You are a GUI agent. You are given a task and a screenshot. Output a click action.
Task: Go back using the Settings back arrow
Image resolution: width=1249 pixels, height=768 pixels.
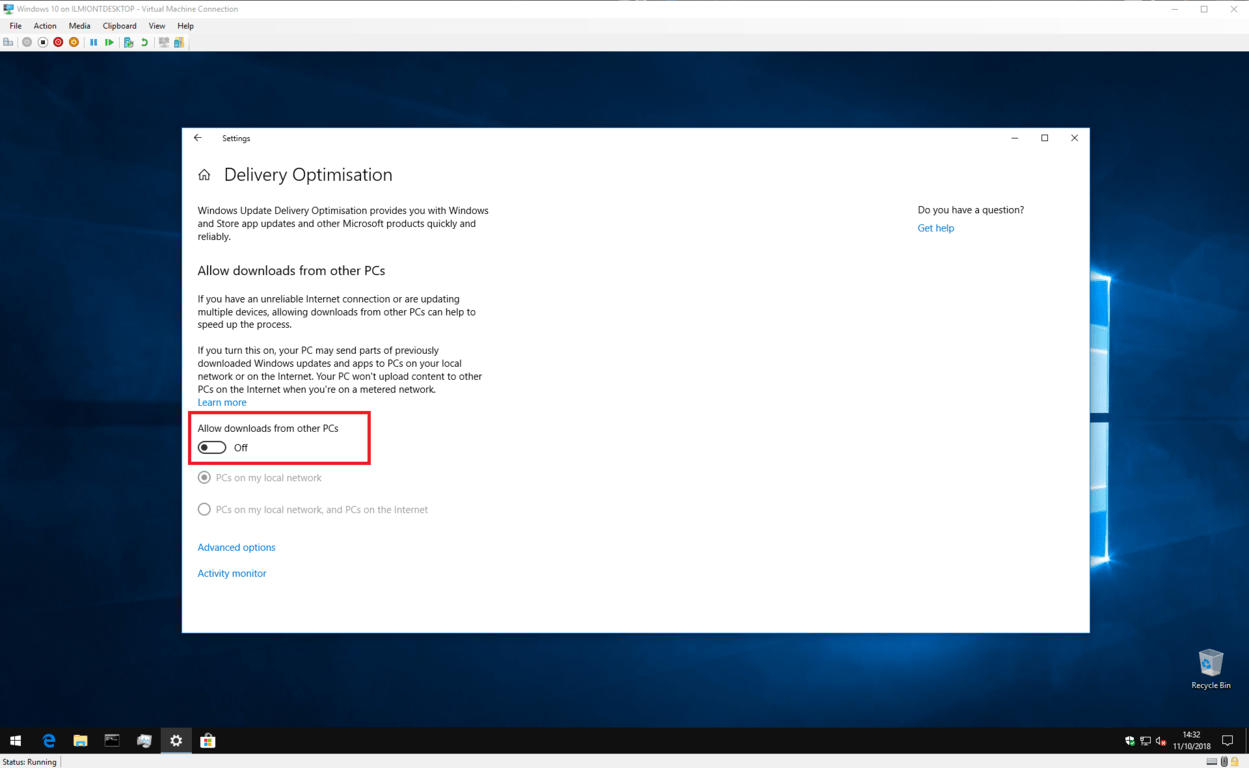198,138
